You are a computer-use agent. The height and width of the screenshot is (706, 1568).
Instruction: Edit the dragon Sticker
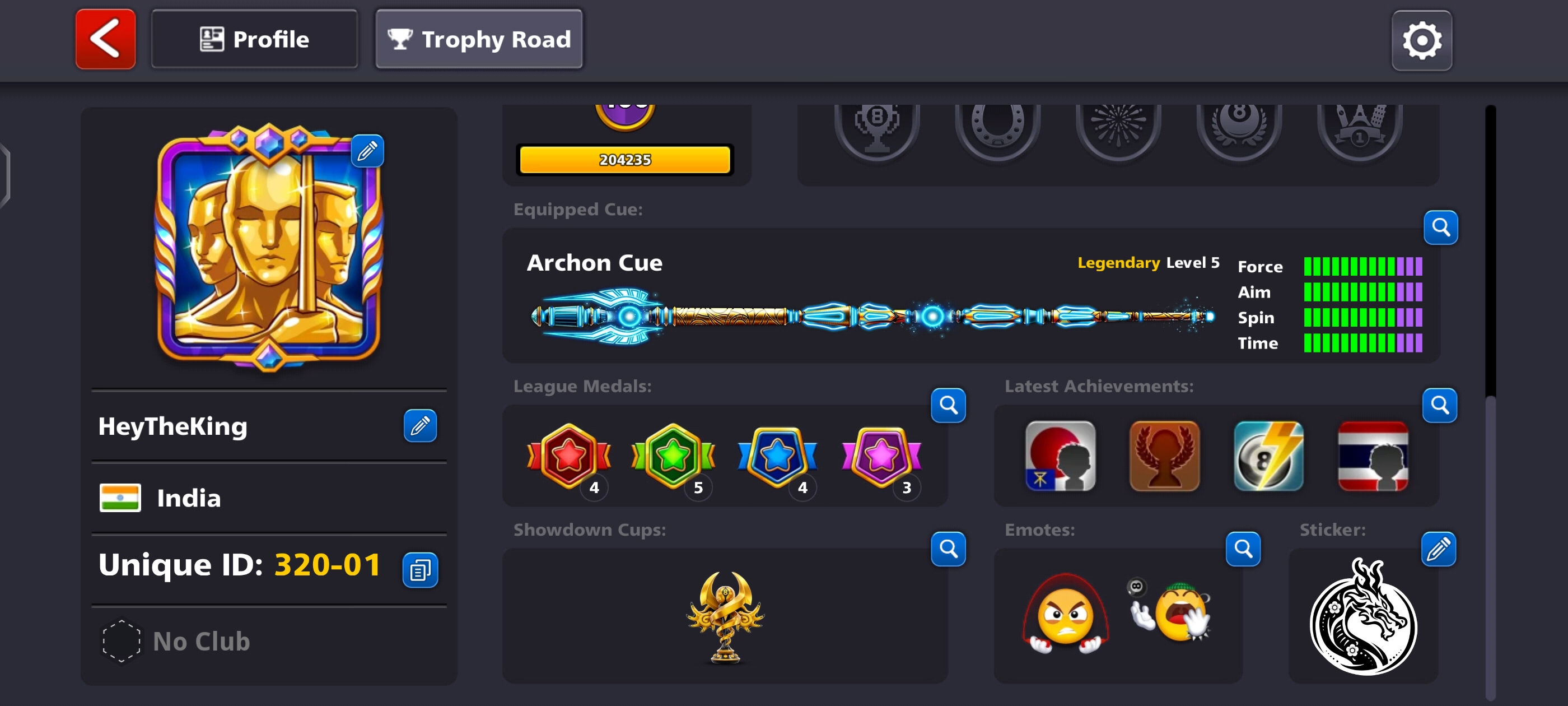pos(1438,549)
